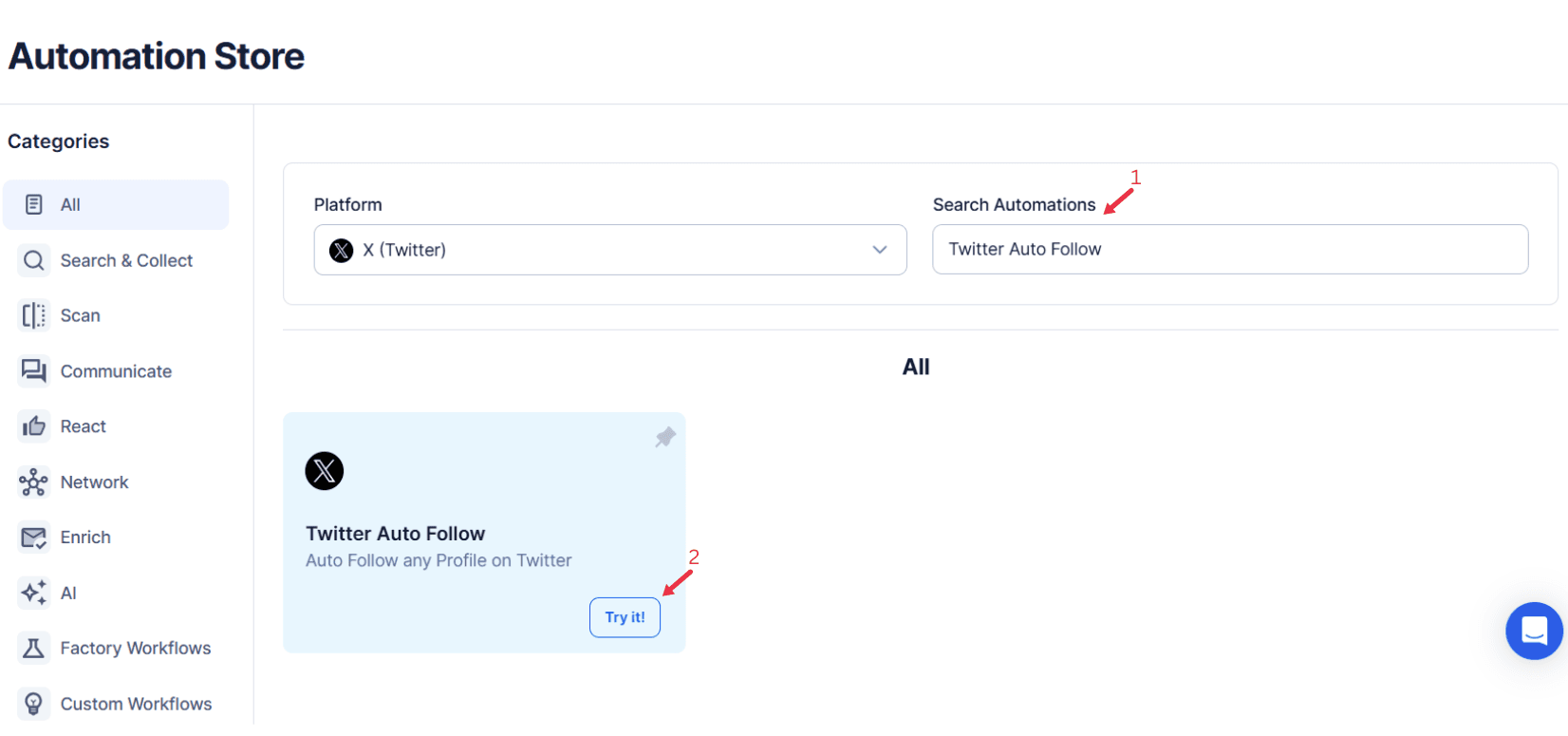1568x736 pixels.
Task: Click the Search Automations input field
Action: [x=1230, y=249]
